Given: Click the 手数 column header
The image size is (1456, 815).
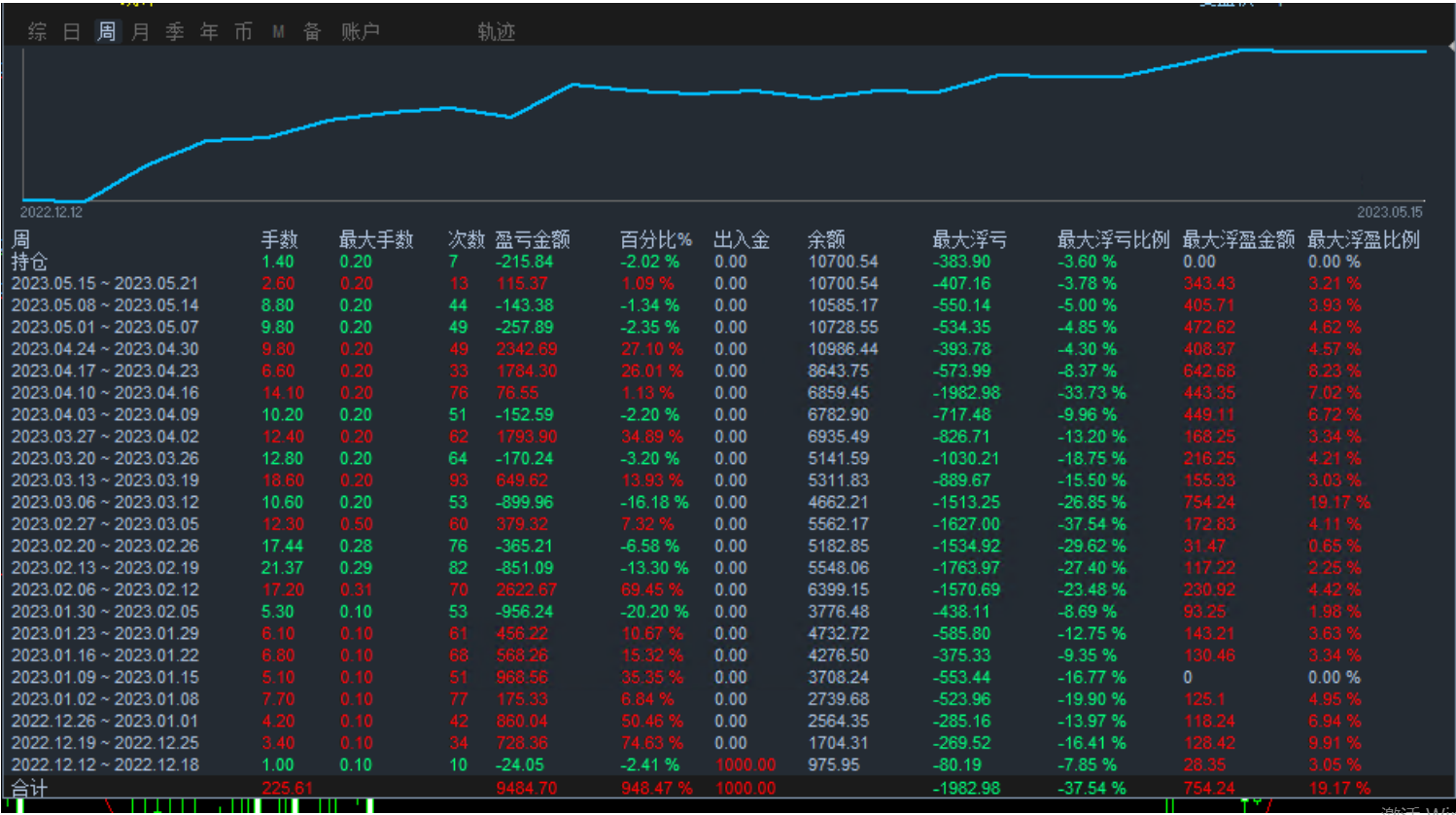Looking at the screenshot, I should 279,239.
